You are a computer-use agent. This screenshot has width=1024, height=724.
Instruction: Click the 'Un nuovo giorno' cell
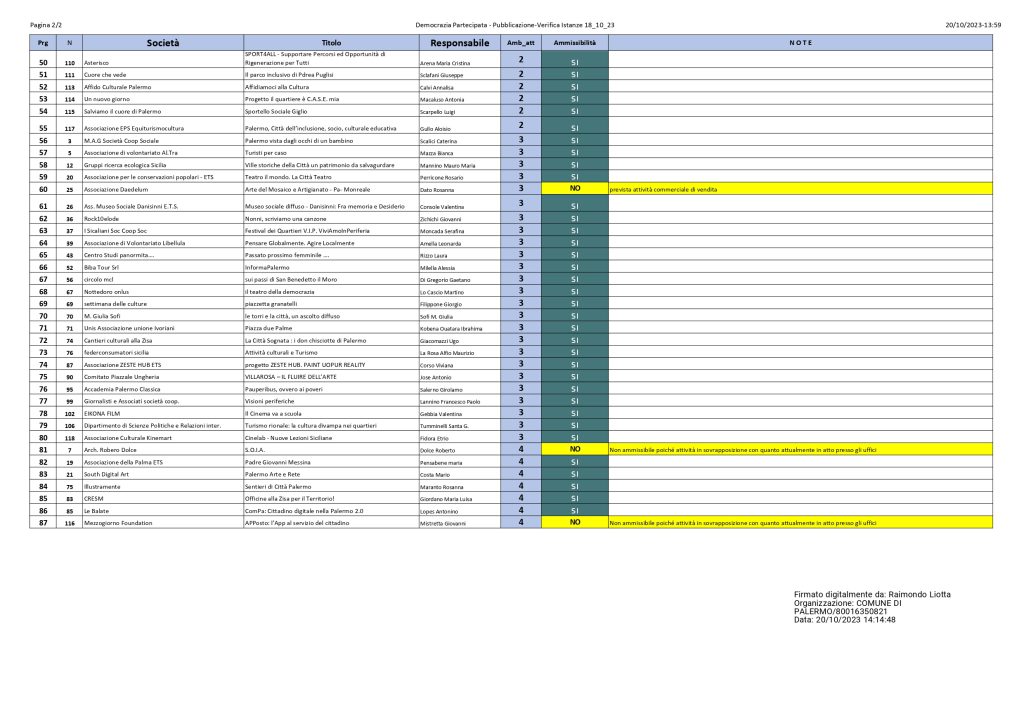[x=163, y=99]
